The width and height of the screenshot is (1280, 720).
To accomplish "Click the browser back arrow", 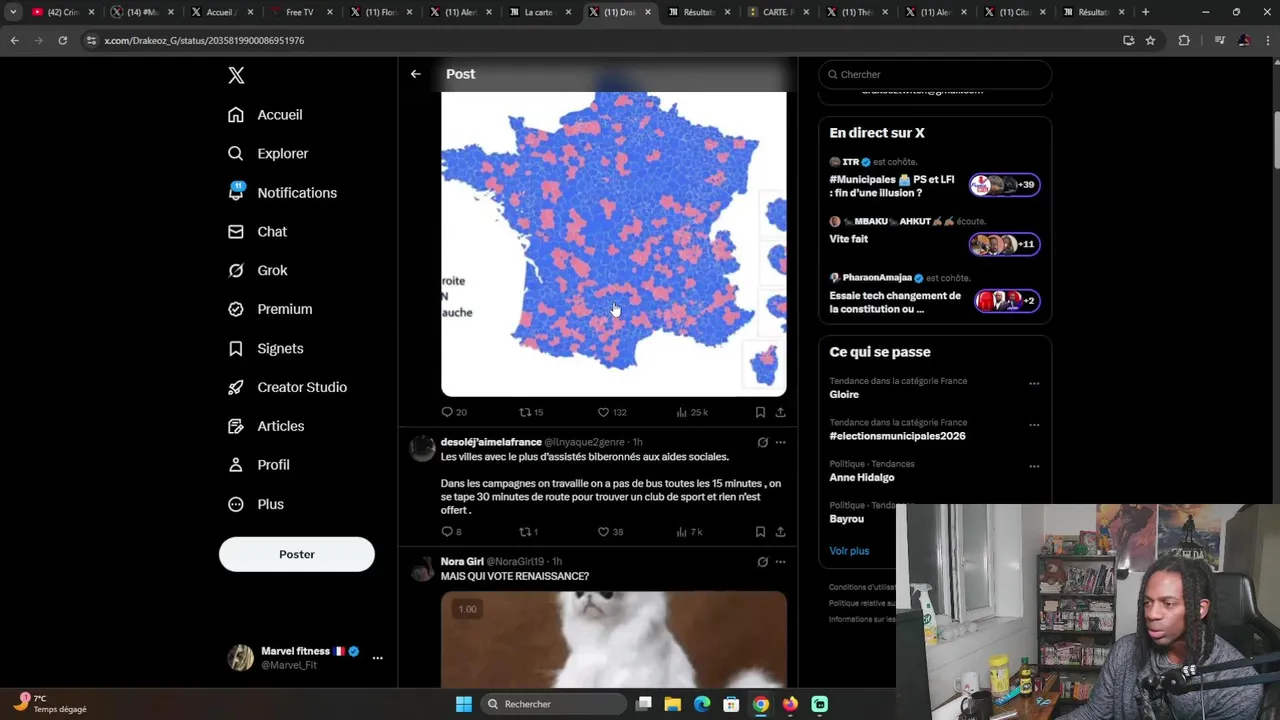I will 14,40.
